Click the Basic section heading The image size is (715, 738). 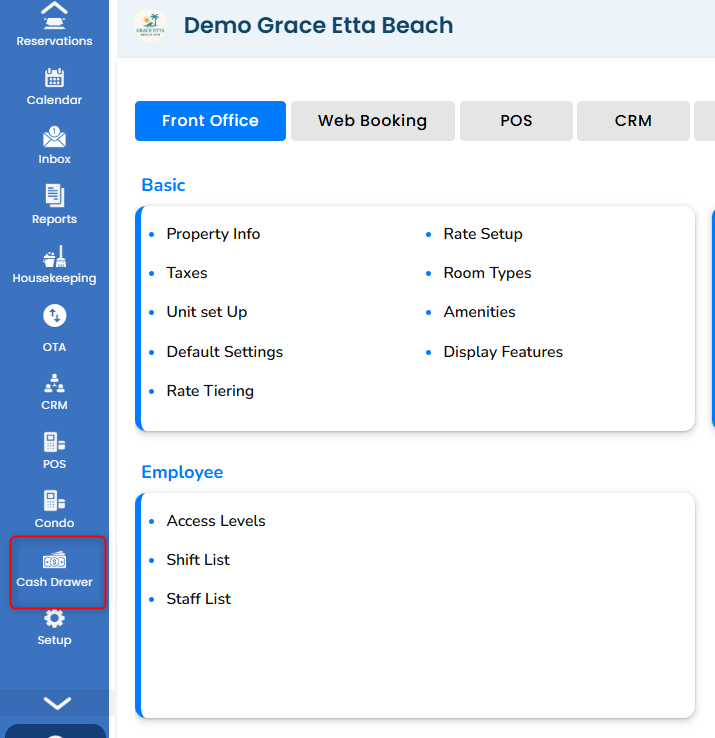[x=163, y=185]
